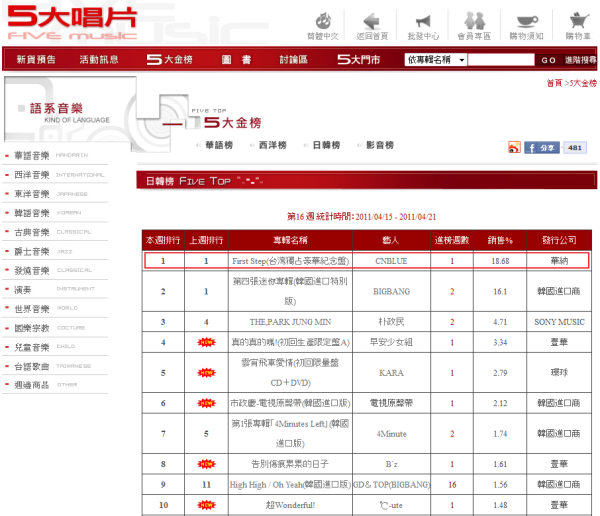Click the NEW badge in rank 10 row
Viewport: 600px width, 516px height.
click(207, 505)
